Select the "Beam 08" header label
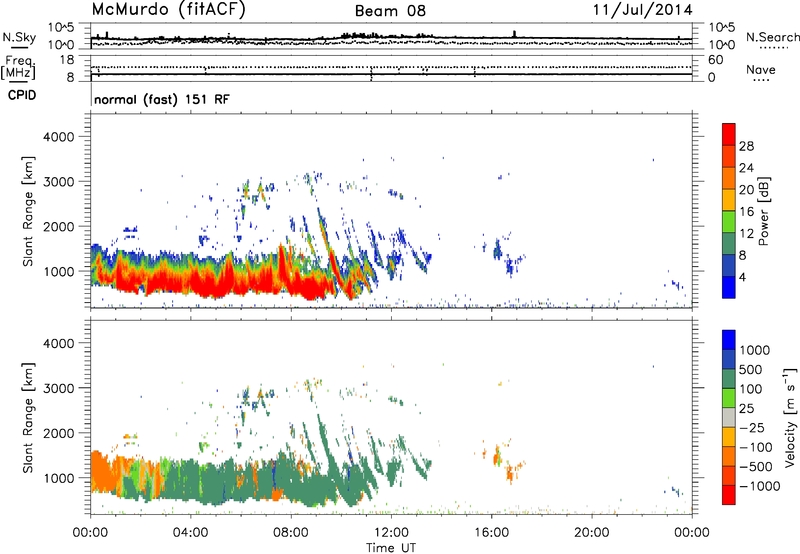Screen dimensions: 800x554 (x=390, y=11)
